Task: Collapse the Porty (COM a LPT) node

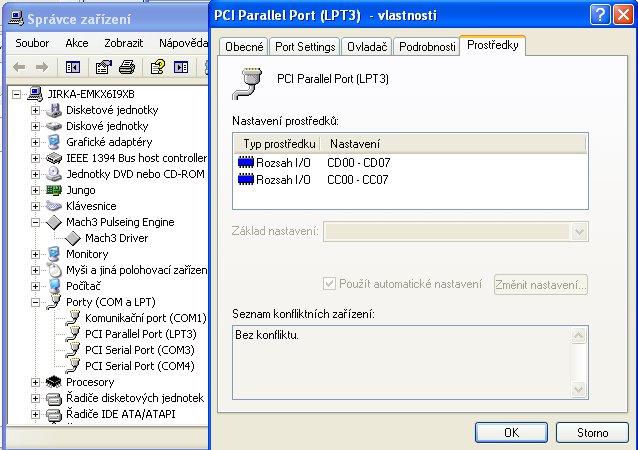Action: tap(36, 302)
